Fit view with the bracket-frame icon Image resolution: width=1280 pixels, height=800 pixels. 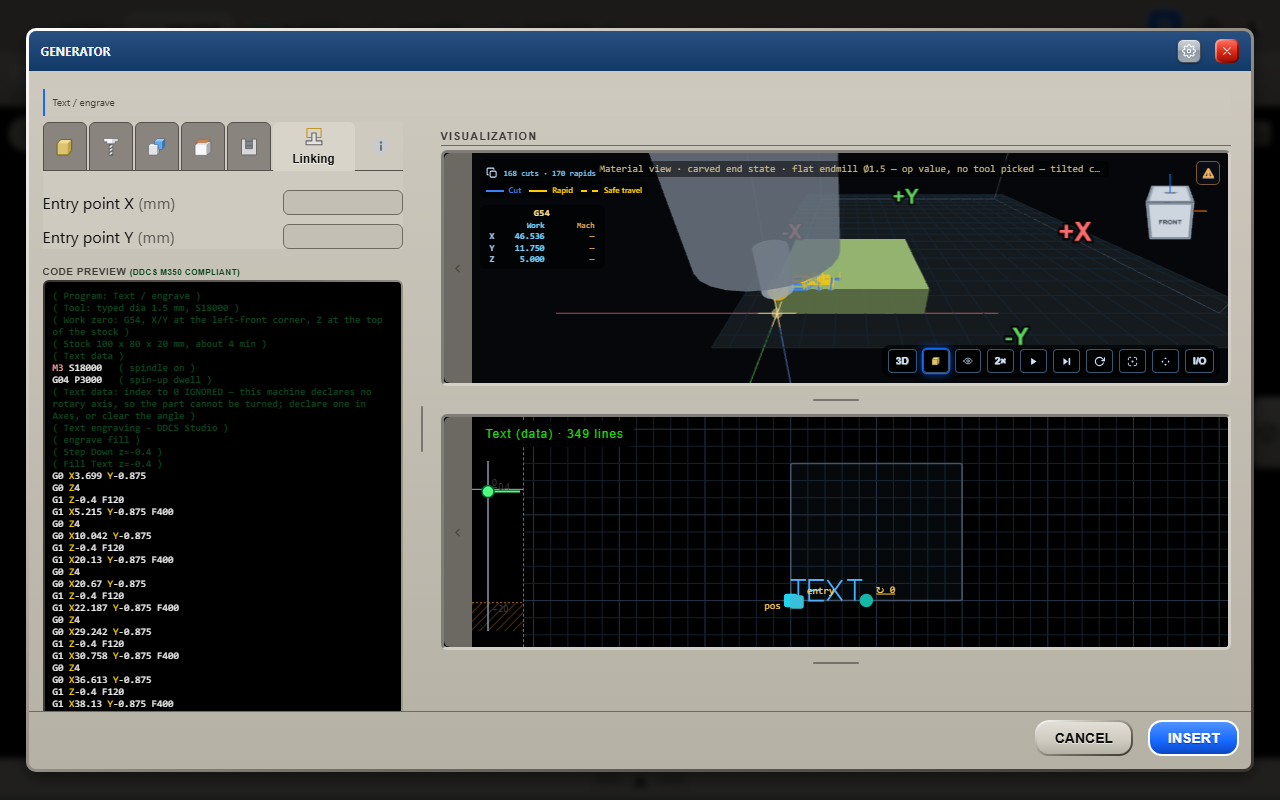(x=1132, y=361)
